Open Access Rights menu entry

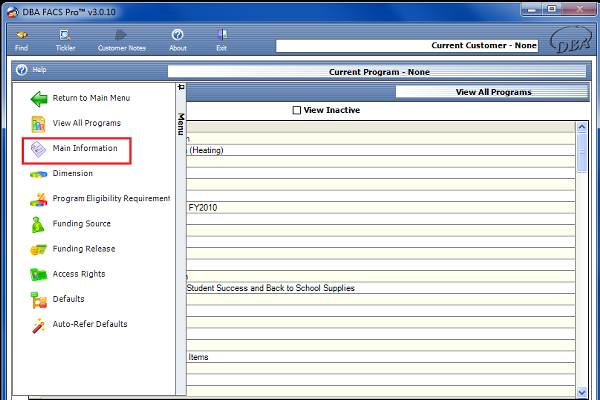click(x=79, y=274)
